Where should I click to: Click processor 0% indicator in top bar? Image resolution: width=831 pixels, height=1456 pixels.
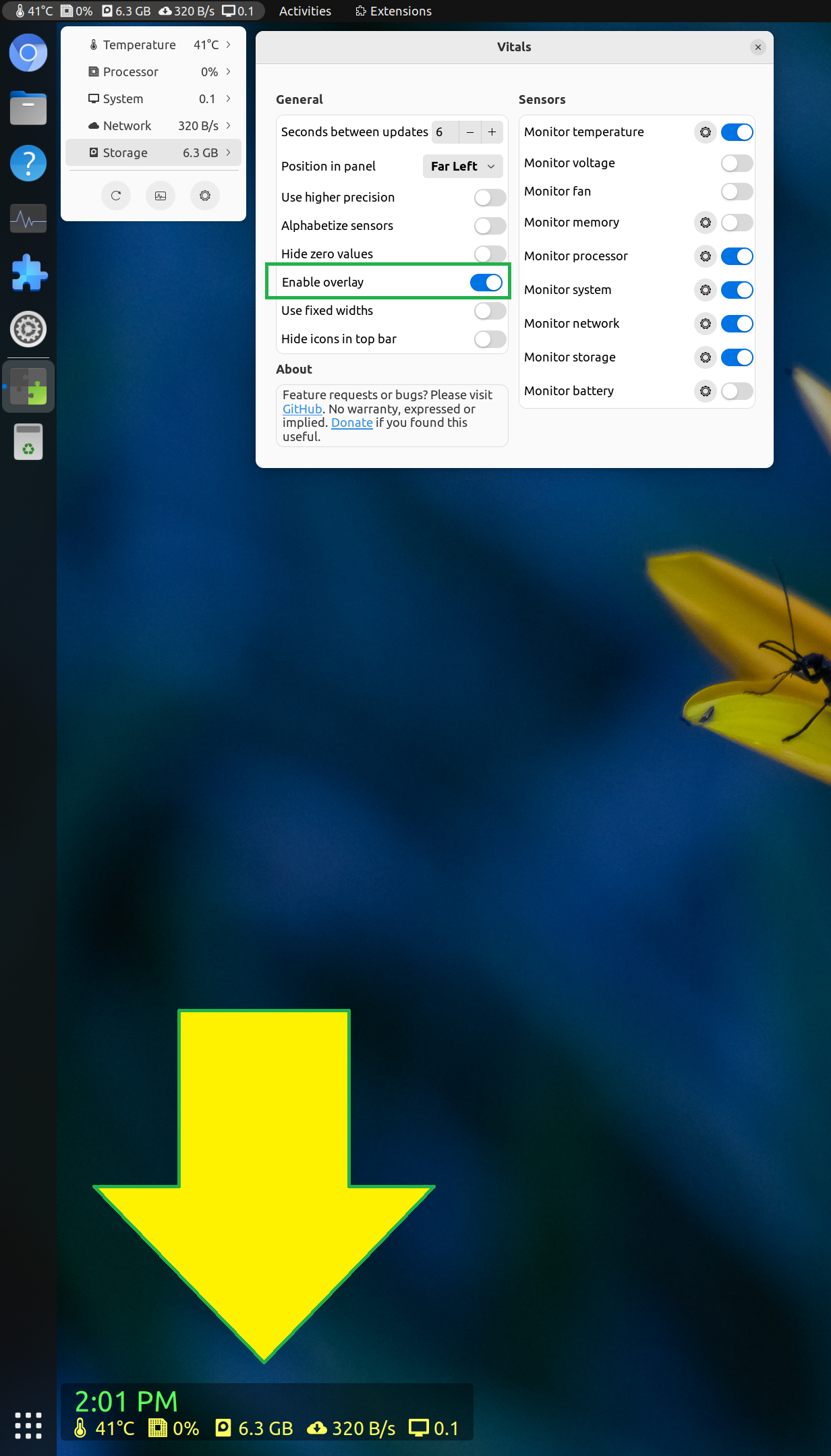(77, 11)
